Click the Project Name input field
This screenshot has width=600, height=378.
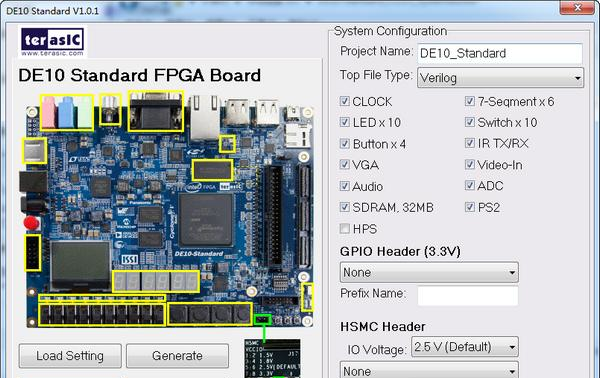tap(501, 54)
